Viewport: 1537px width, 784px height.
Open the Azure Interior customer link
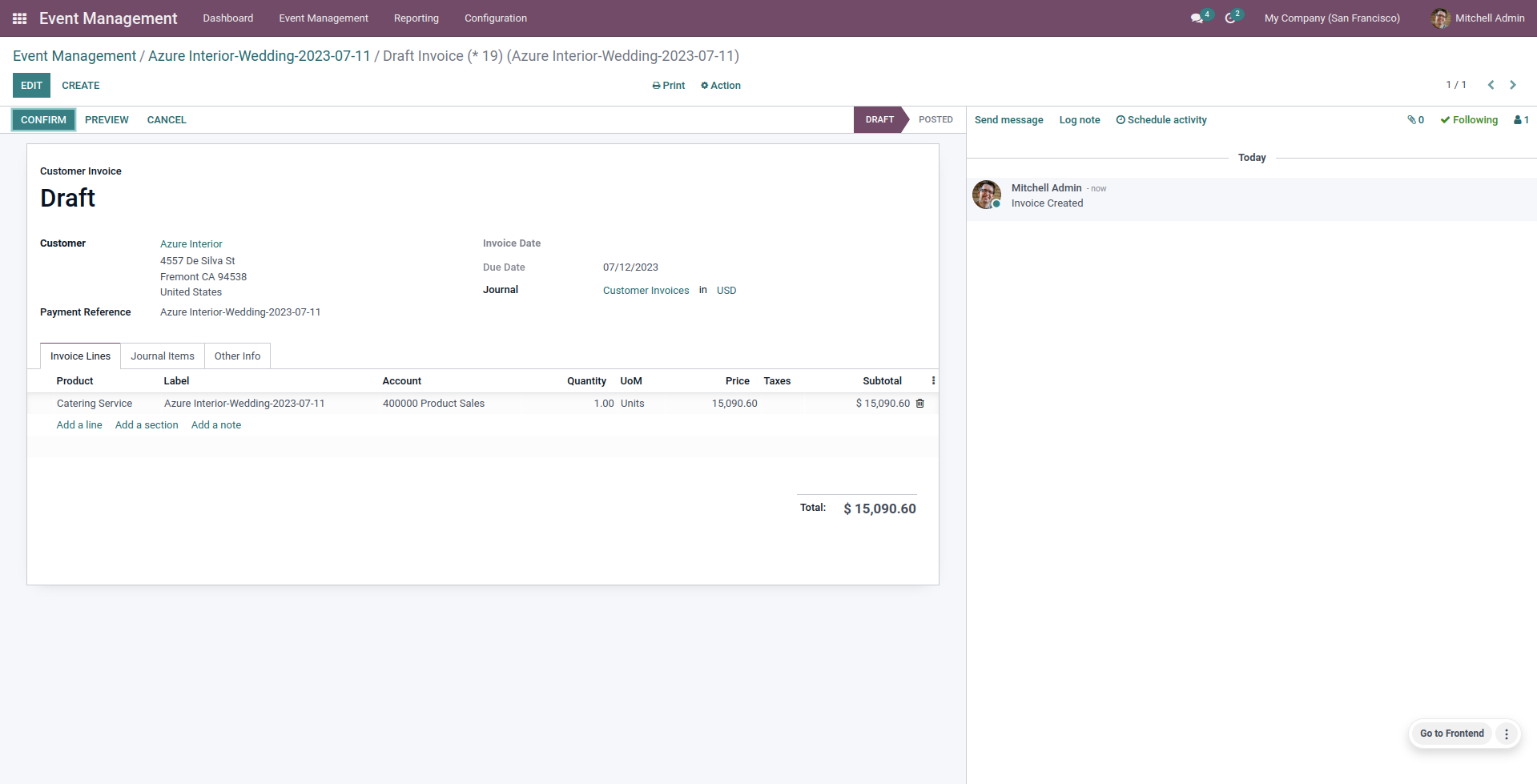(191, 244)
